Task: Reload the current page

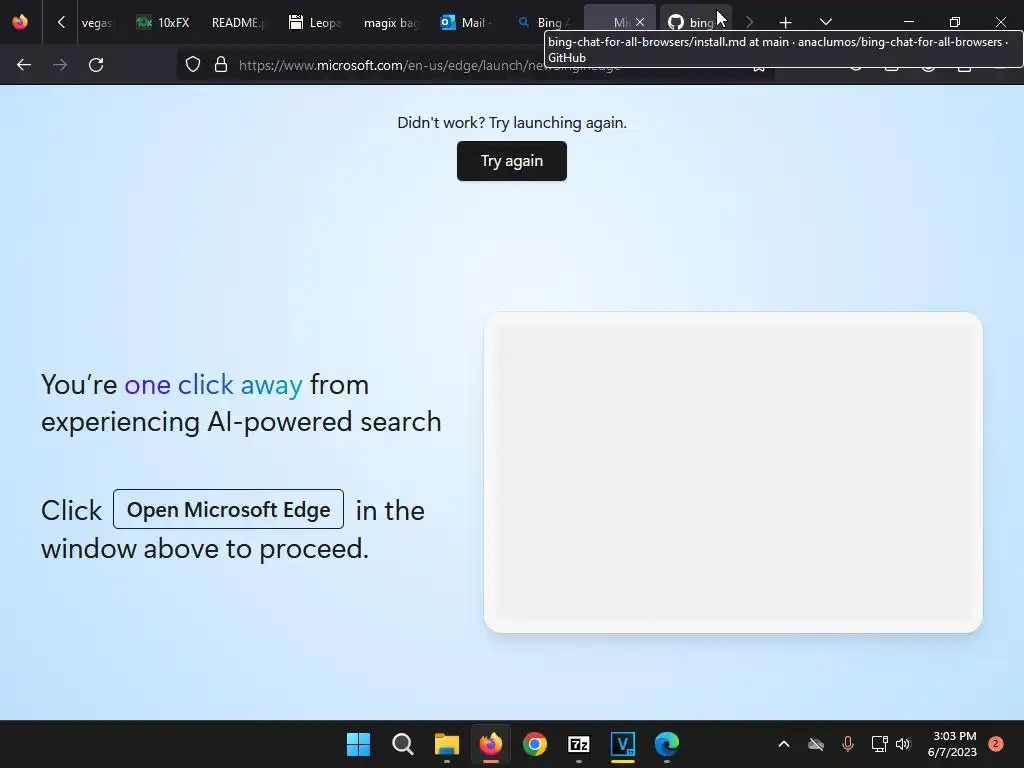Action: [x=96, y=65]
